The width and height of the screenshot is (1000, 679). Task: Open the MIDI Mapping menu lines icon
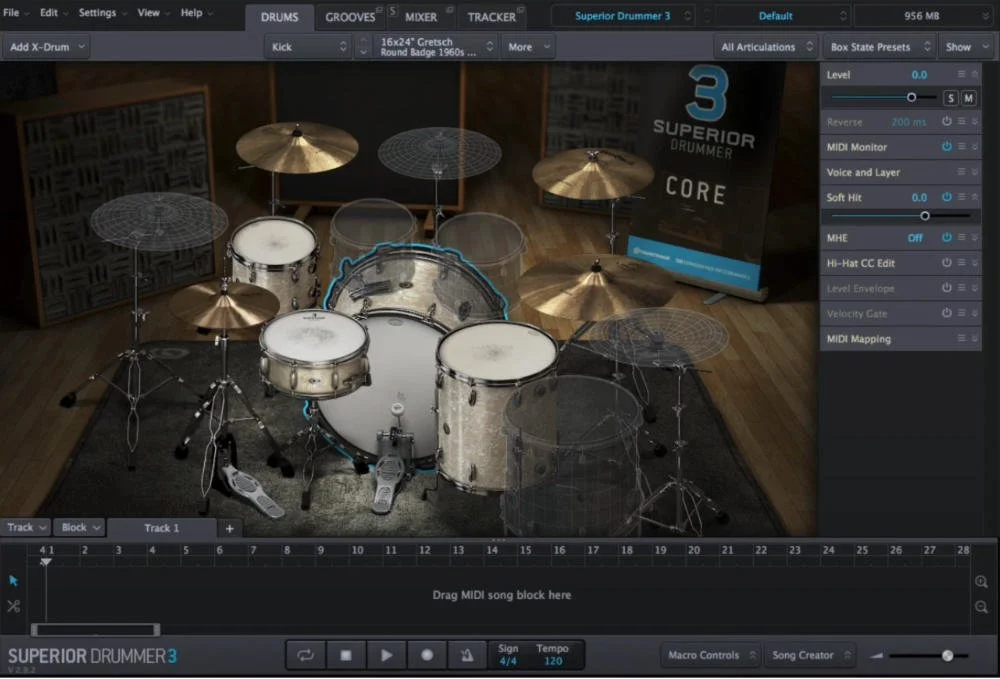point(961,339)
